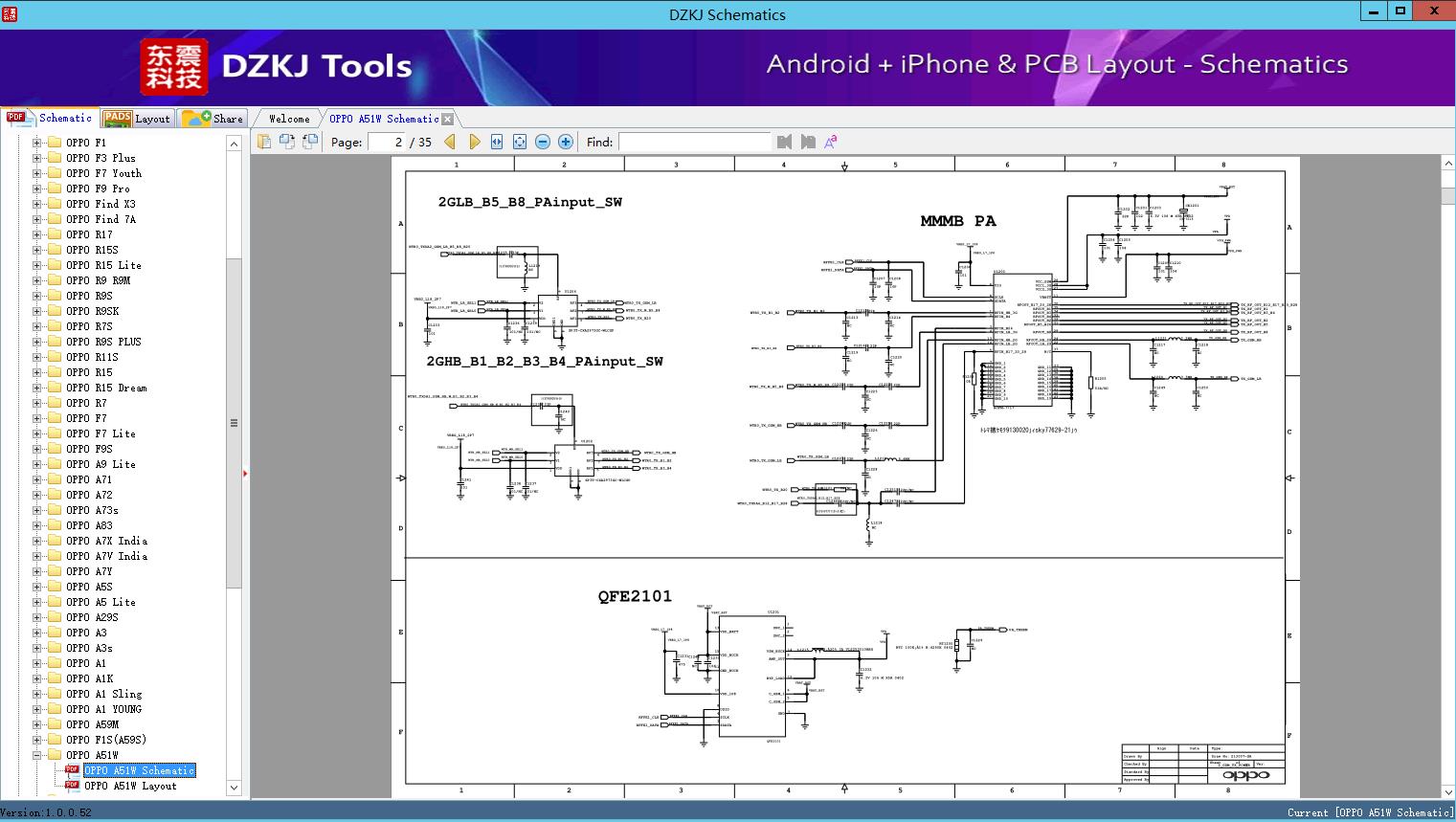Viewport: 1456px width, 822px height.
Task: Click the QFE2101 heading in the schematic
Action: pyautogui.click(x=635, y=596)
